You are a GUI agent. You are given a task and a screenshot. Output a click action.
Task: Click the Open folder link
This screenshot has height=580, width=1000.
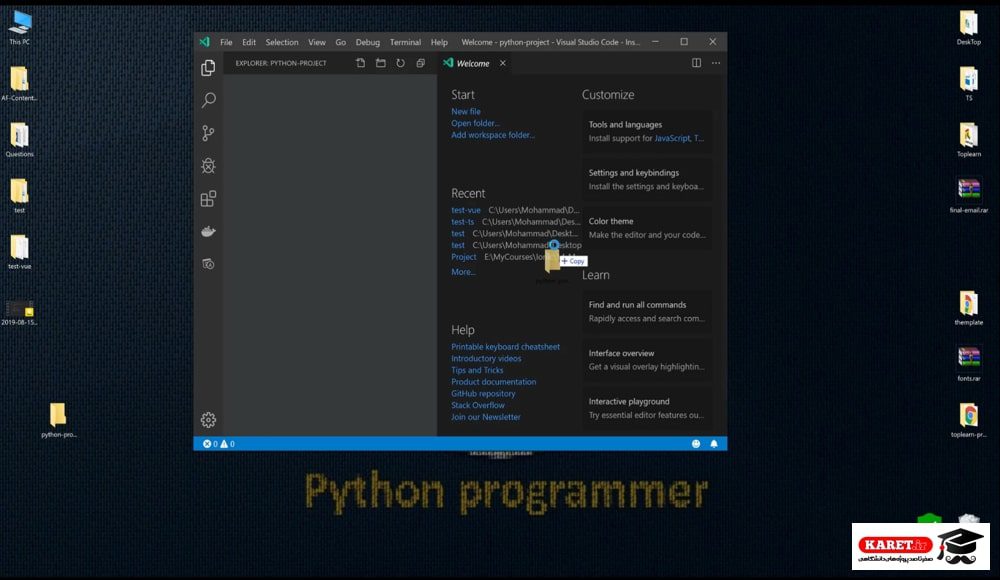475,123
